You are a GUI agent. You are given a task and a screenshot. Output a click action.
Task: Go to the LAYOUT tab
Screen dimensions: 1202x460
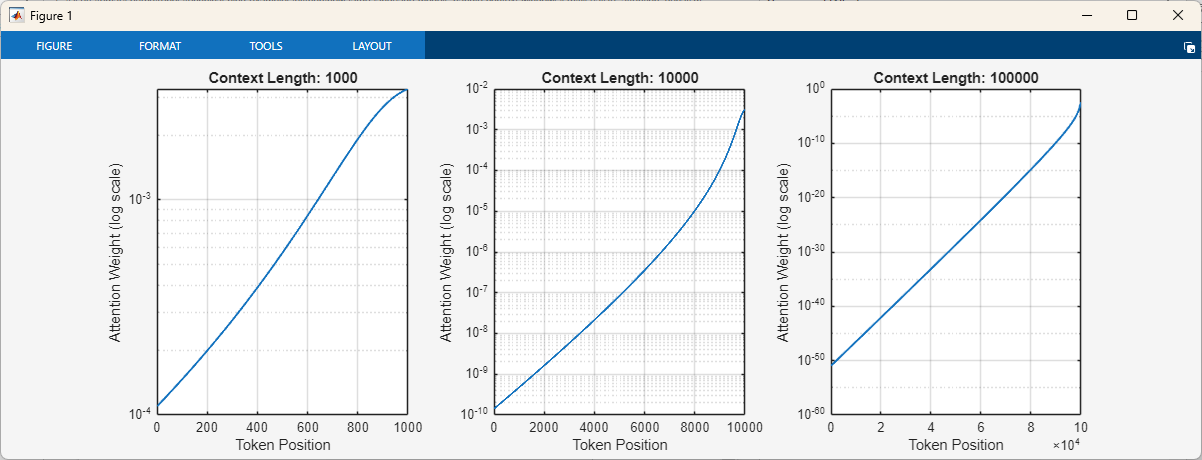pyautogui.click(x=372, y=46)
